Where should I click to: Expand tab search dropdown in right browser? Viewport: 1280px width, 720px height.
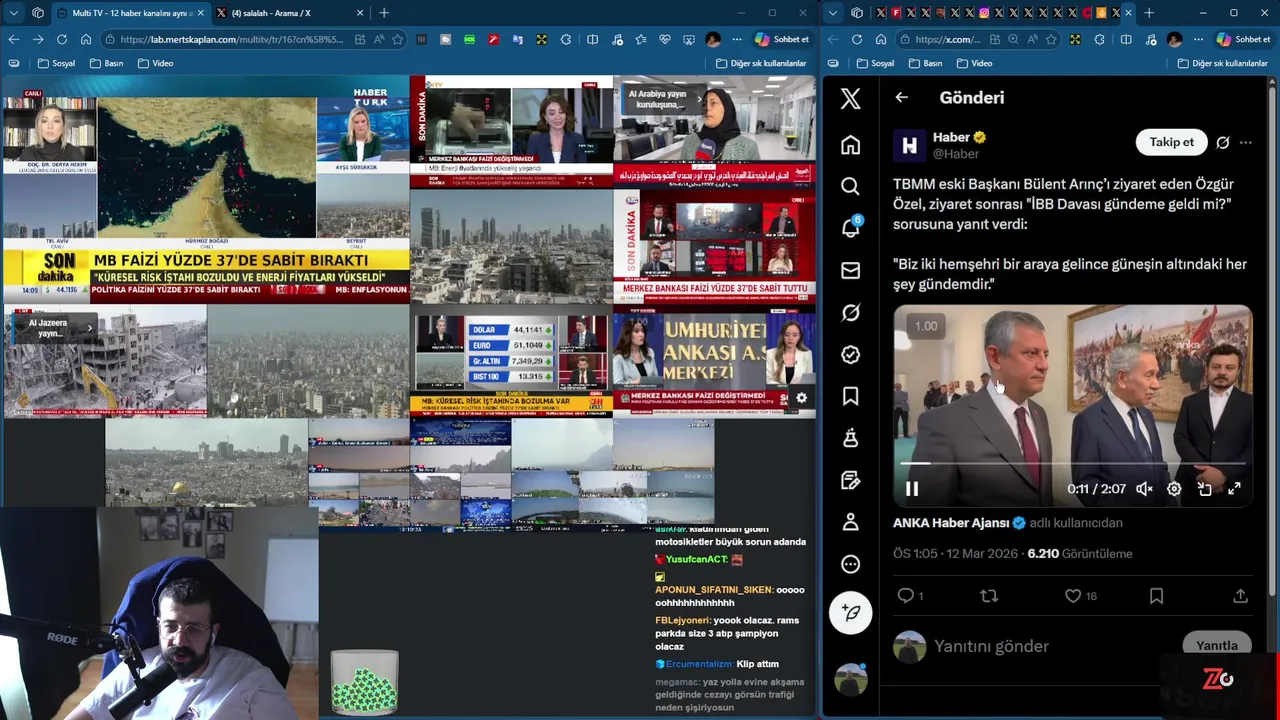832,13
